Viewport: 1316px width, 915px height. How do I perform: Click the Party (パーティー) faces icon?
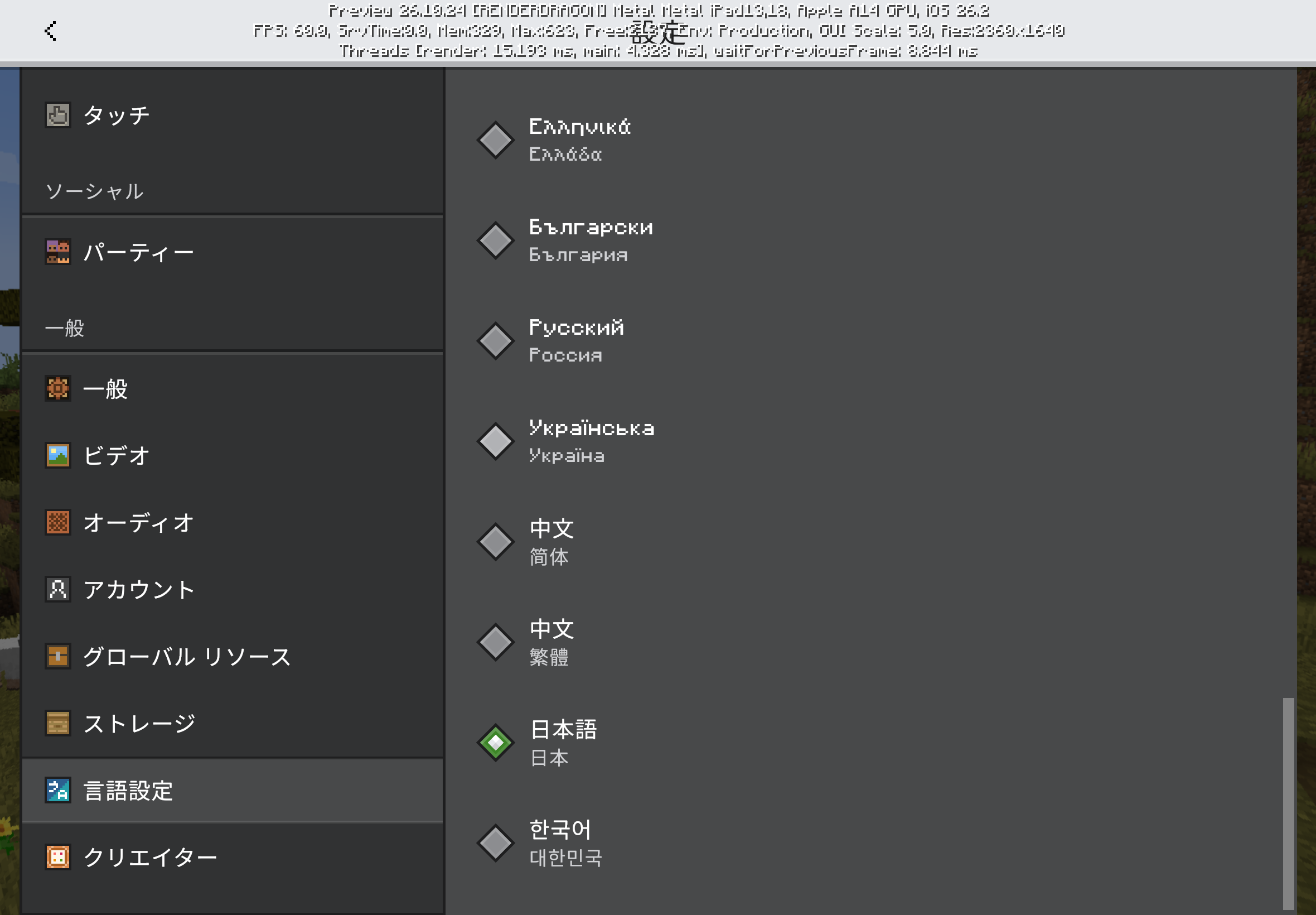tap(58, 252)
